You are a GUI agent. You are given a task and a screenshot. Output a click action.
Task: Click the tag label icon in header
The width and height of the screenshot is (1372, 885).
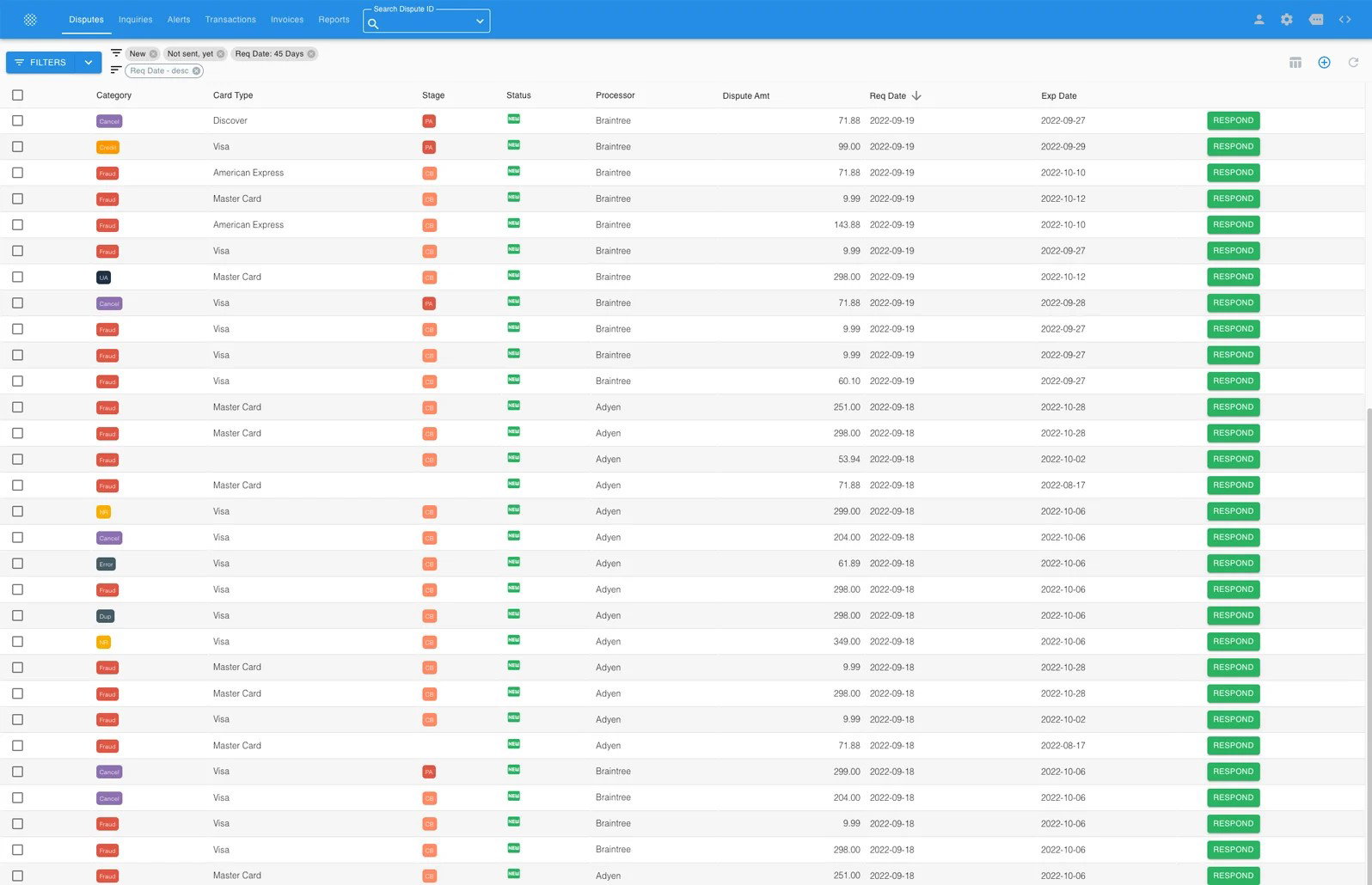(x=1316, y=19)
